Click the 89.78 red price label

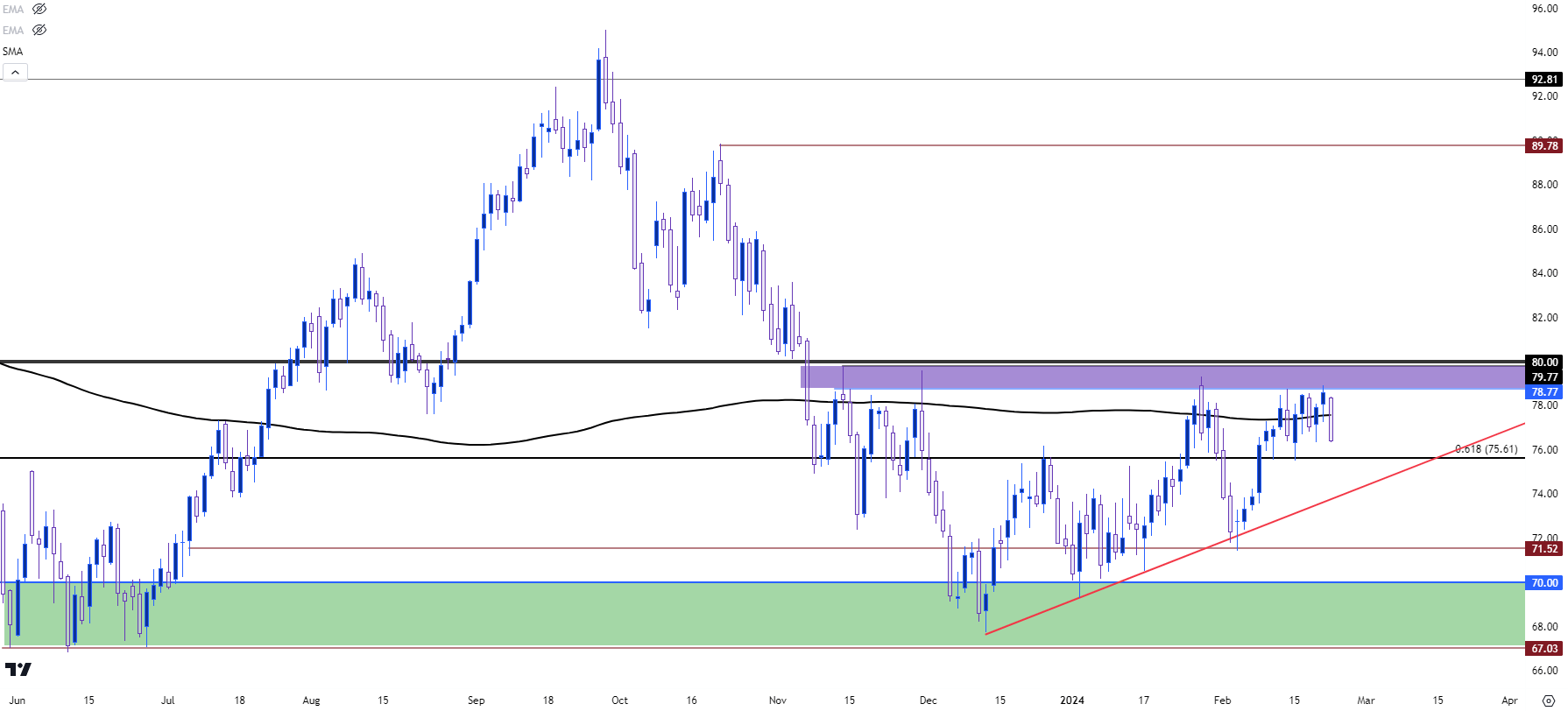click(1544, 145)
